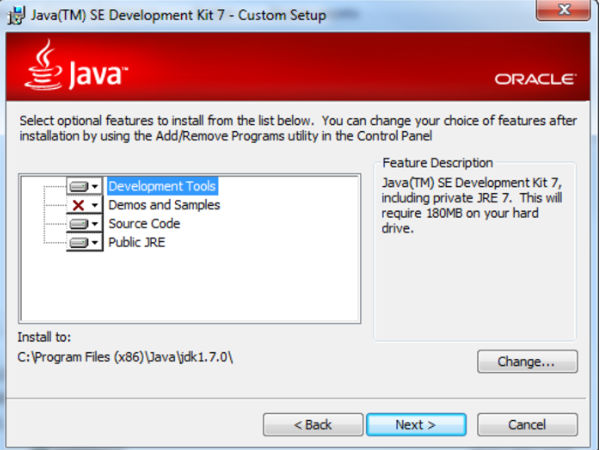Go back with the < Back button
The width and height of the screenshot is (600, 450).
(313, 424)
